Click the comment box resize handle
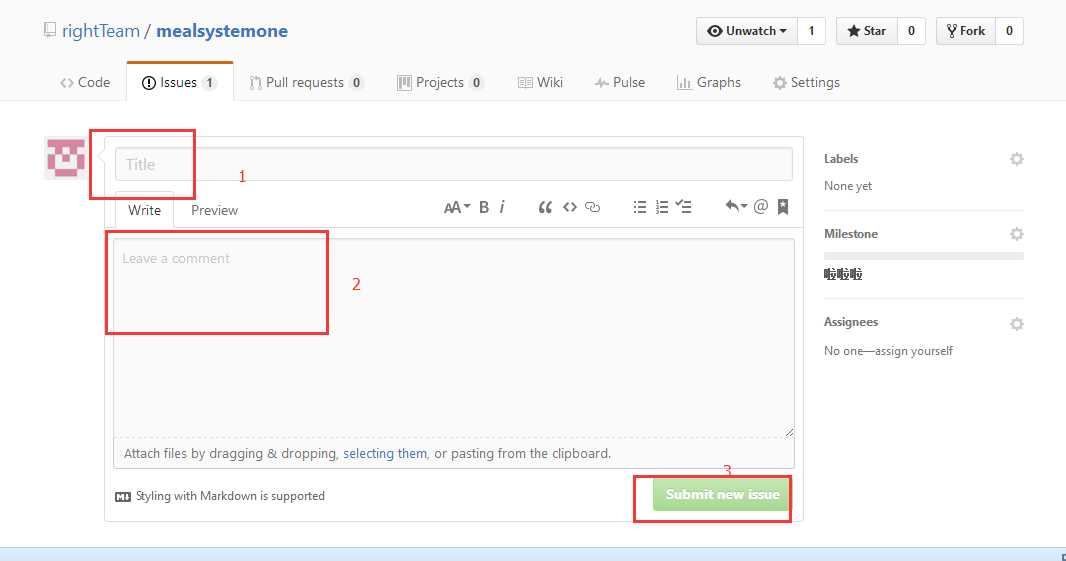Viewport: 1066px width, 561px height. [789, 432]
